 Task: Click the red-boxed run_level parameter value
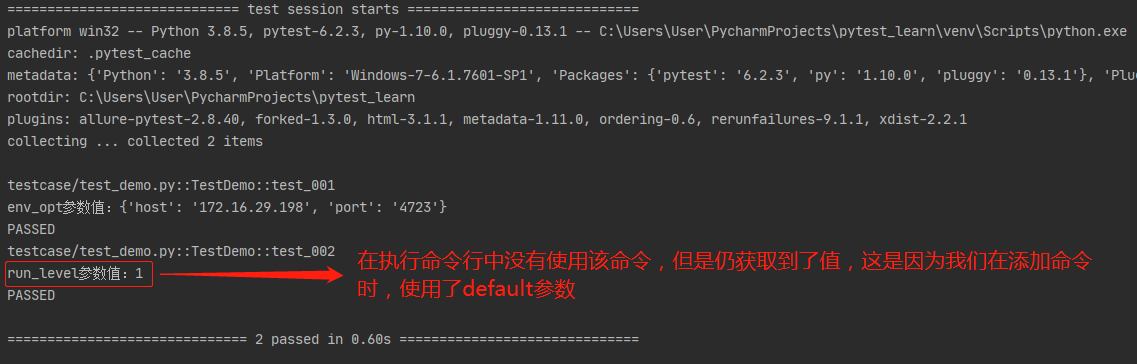pyautogui.click(x=79, y=274)
